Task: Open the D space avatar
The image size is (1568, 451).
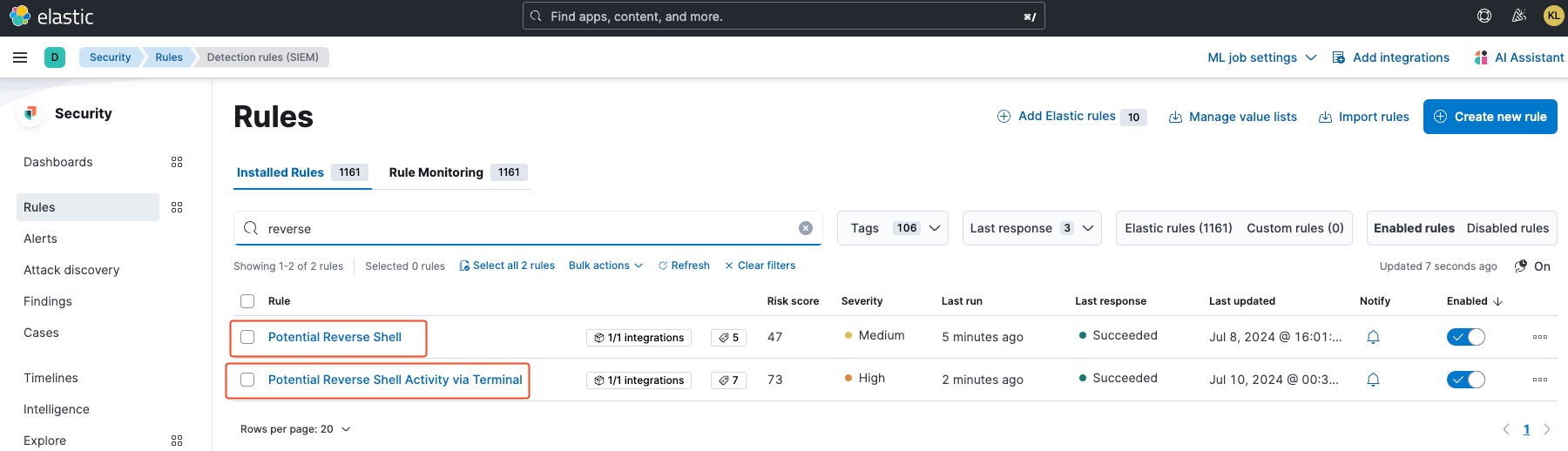Action: (x=55, y=57)
